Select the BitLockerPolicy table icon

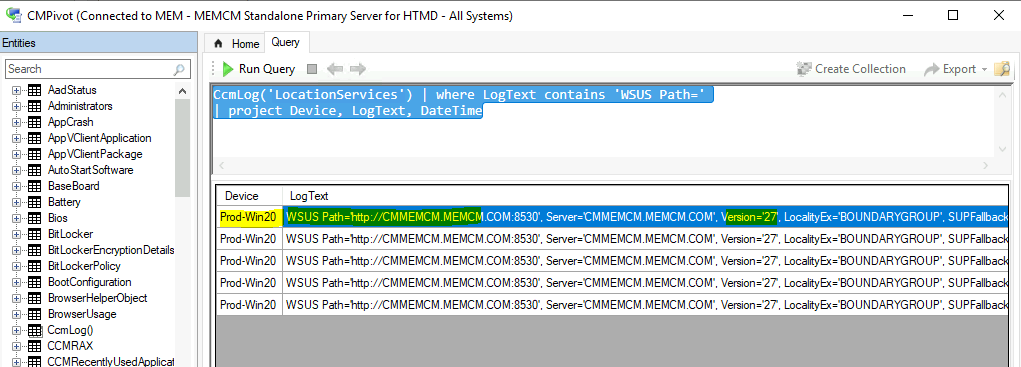pos(34,266)
